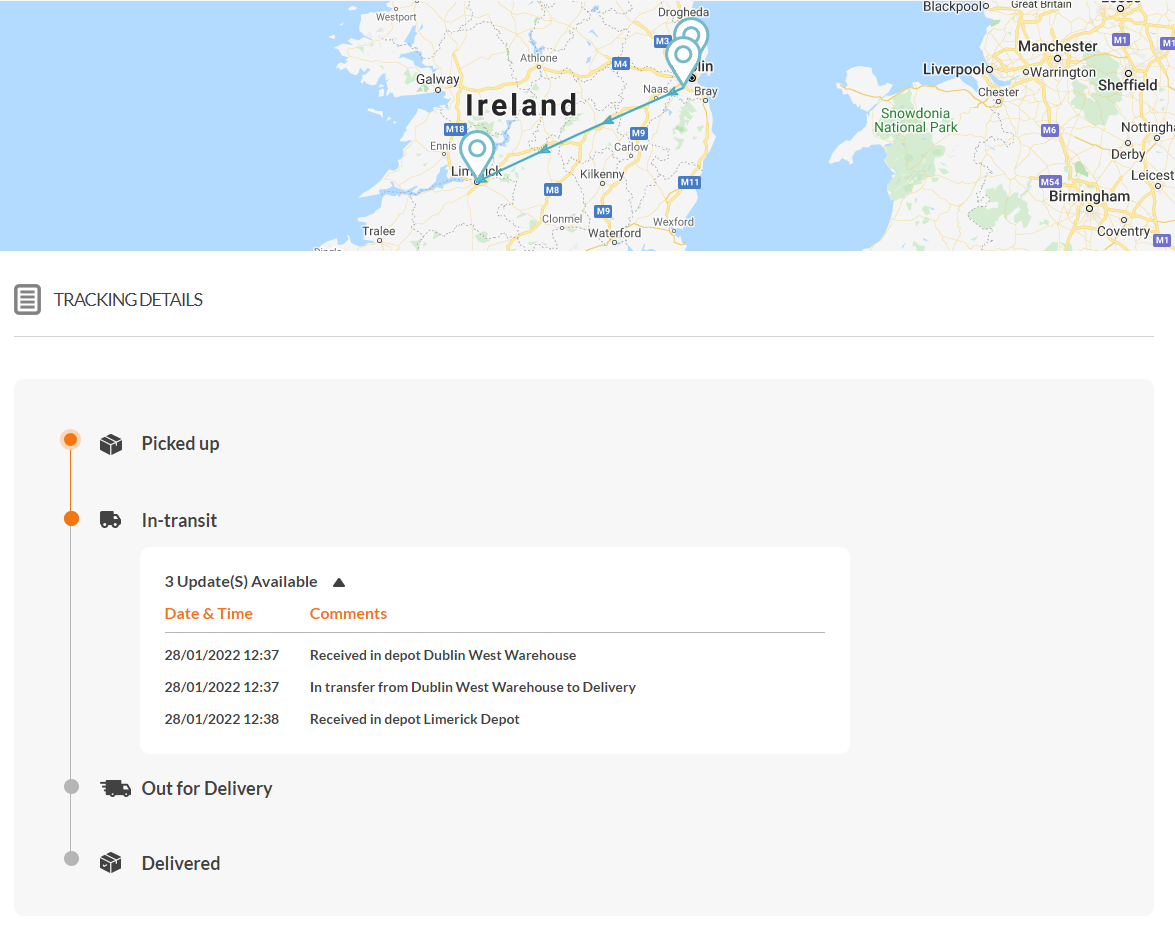Toggle the In-transit progress dot
The height and width of the screenshot is (929, 1175).
pos(70,518)
